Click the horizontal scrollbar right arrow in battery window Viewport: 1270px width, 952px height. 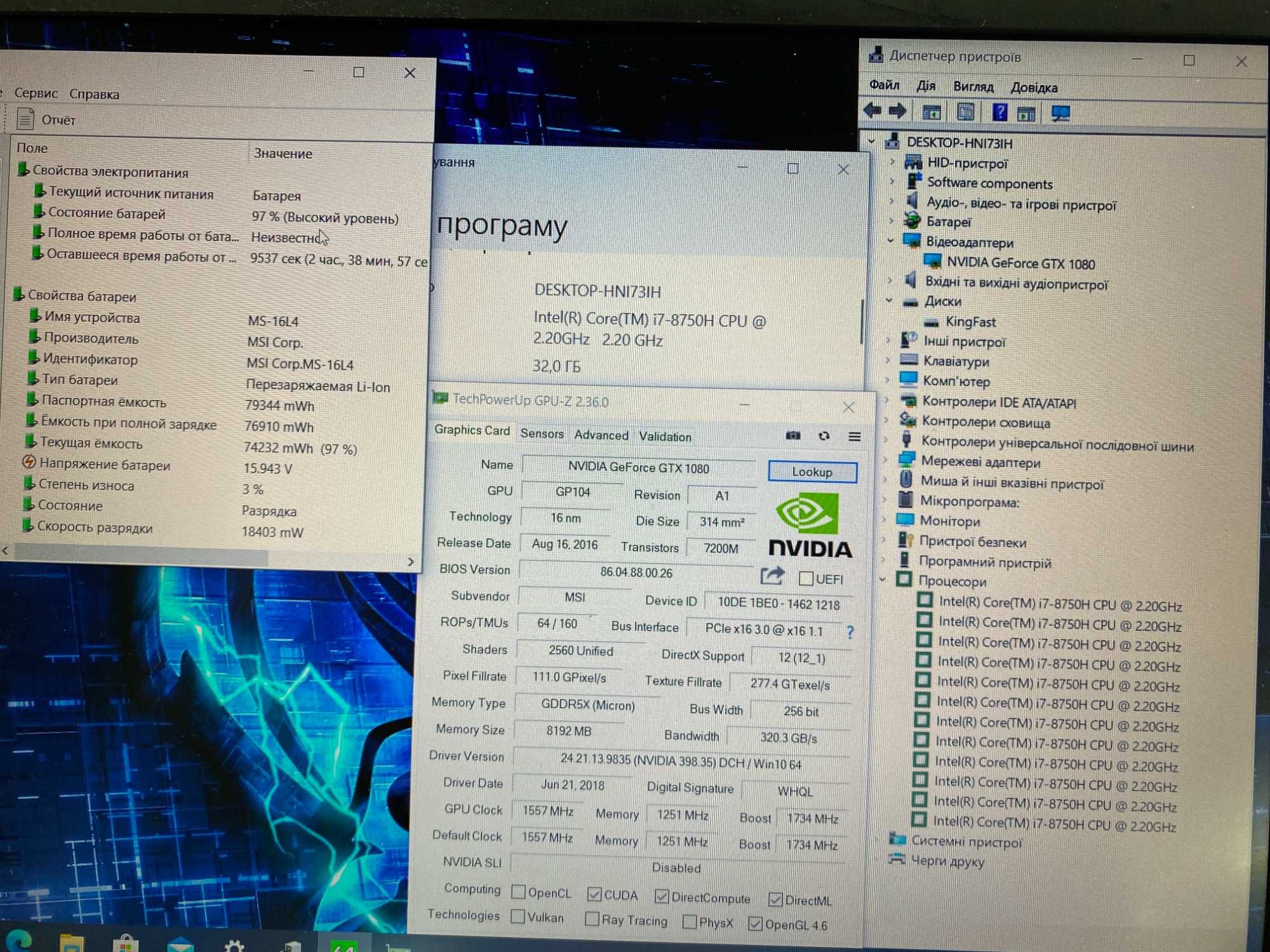[x=411, y=562]
